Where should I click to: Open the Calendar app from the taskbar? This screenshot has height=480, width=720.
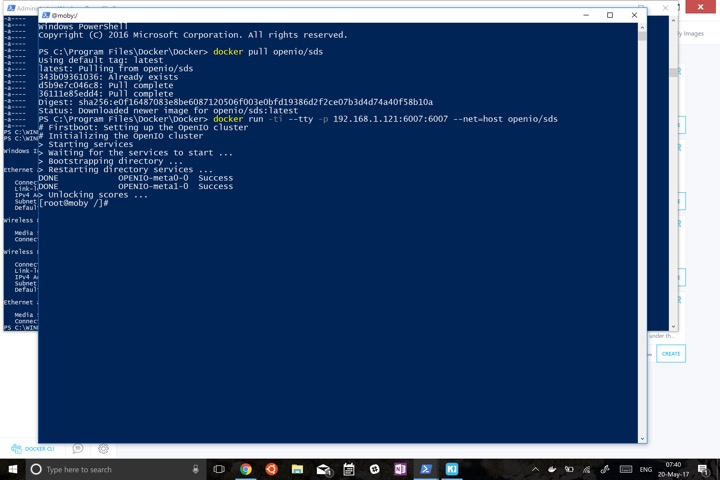point(349,469)
